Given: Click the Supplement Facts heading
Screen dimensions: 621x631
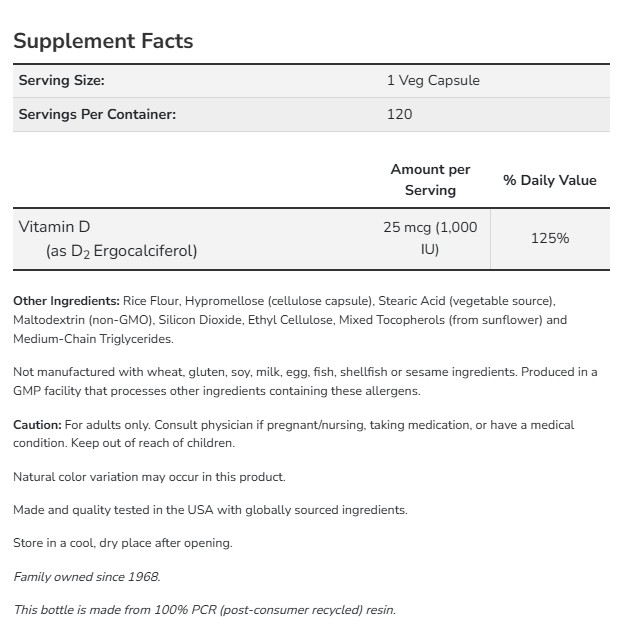Looking at the screenshot, I should [103, 41].
